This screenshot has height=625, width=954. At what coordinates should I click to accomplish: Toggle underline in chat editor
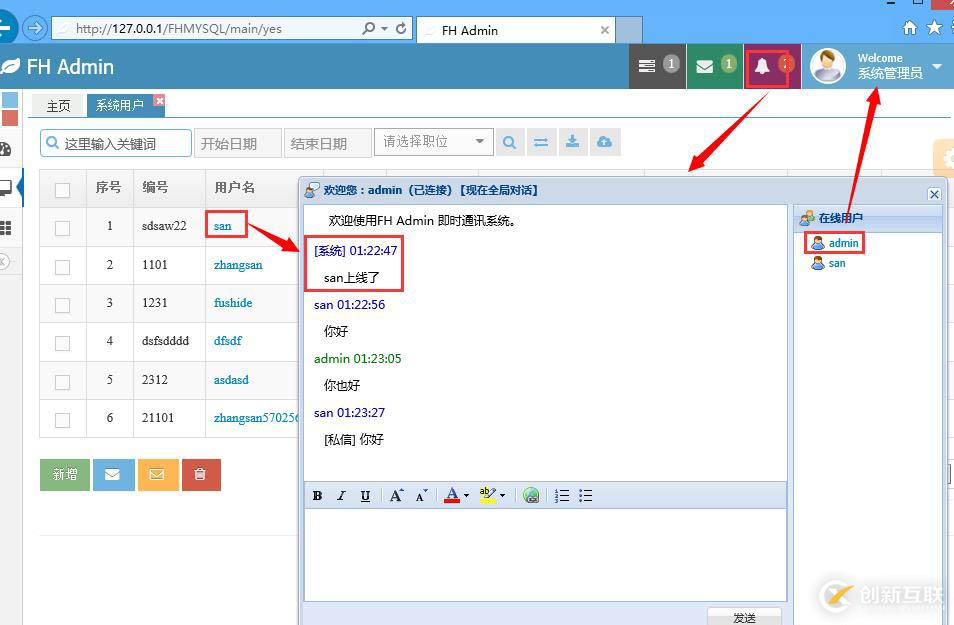tap(365, 495)
